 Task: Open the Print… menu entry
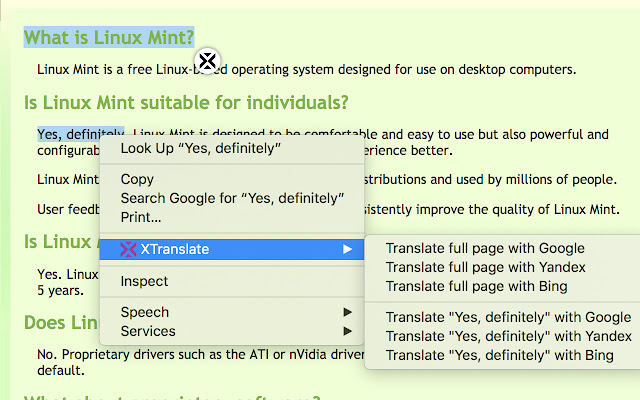click(x=141, y=217)
